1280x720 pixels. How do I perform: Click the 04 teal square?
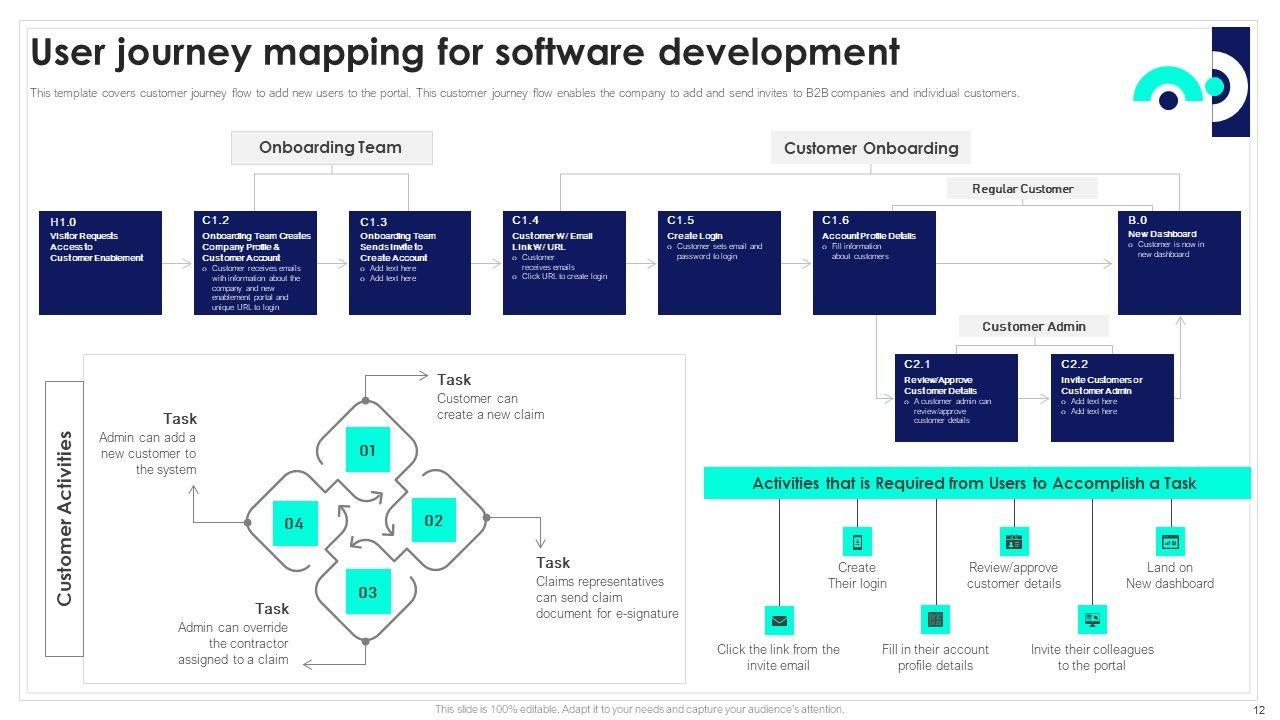point(294,523)
